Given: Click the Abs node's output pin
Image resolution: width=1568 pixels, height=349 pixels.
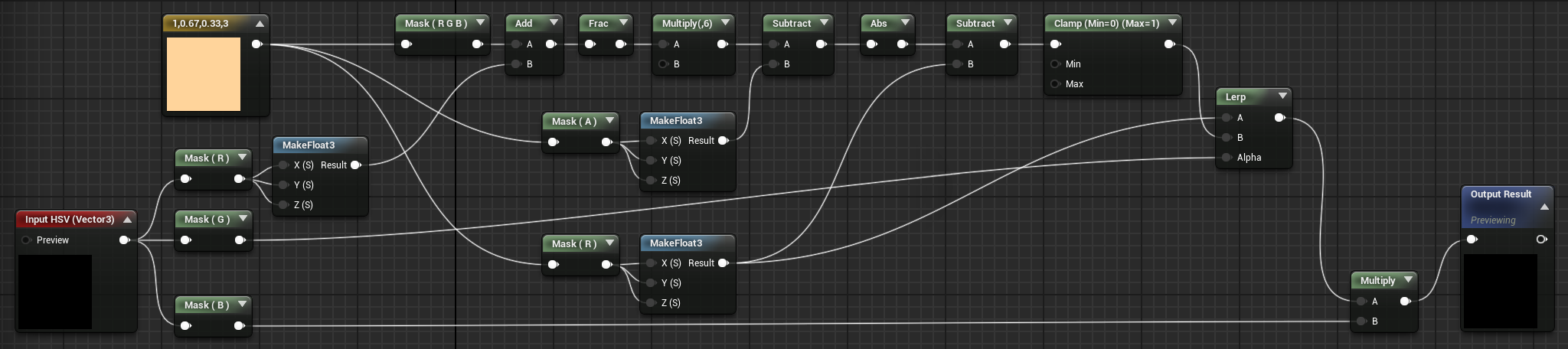Looking at the screenshot, I should coord(903,44).
